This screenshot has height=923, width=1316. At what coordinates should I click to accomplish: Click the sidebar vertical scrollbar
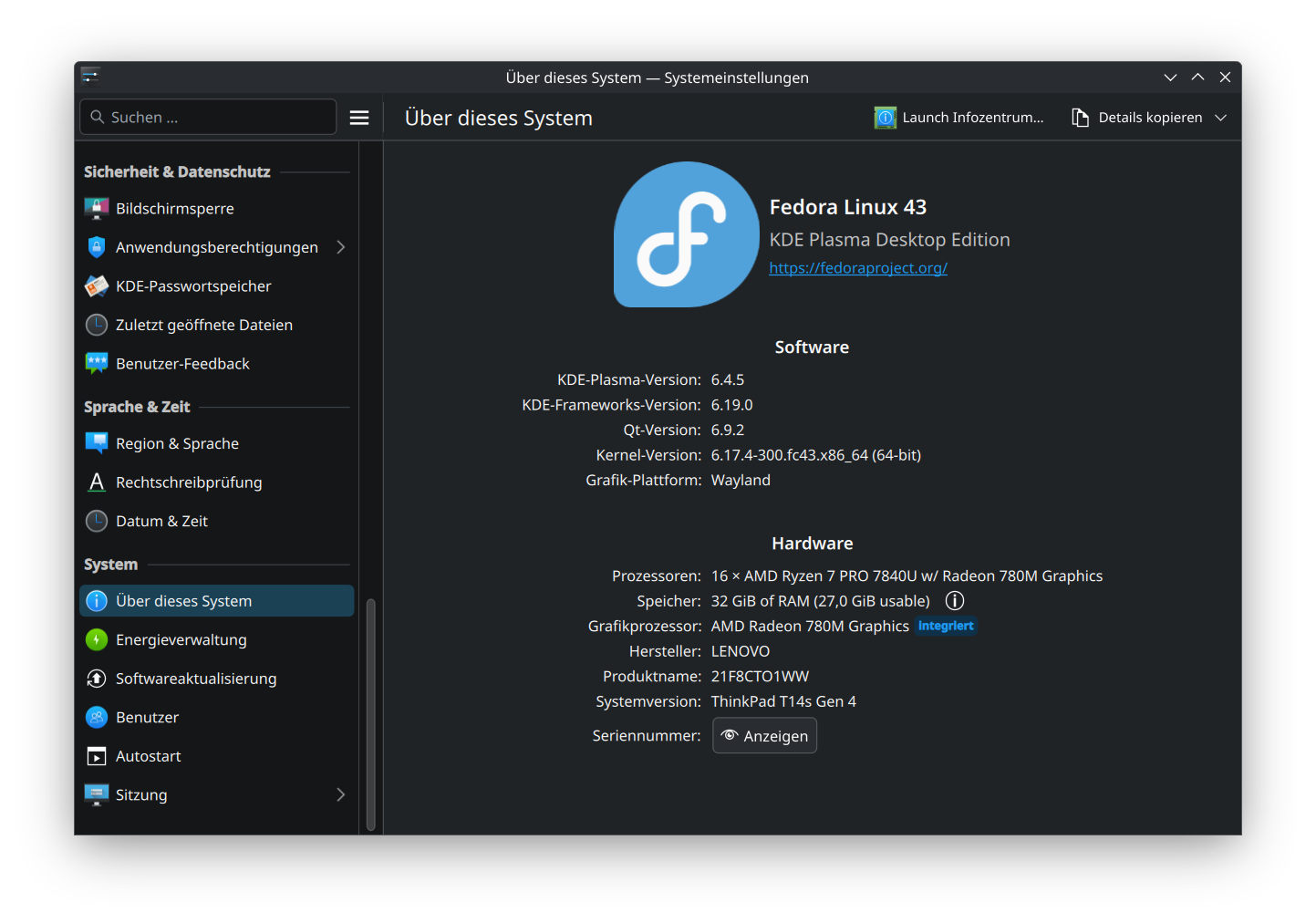[x=370, y=711]
